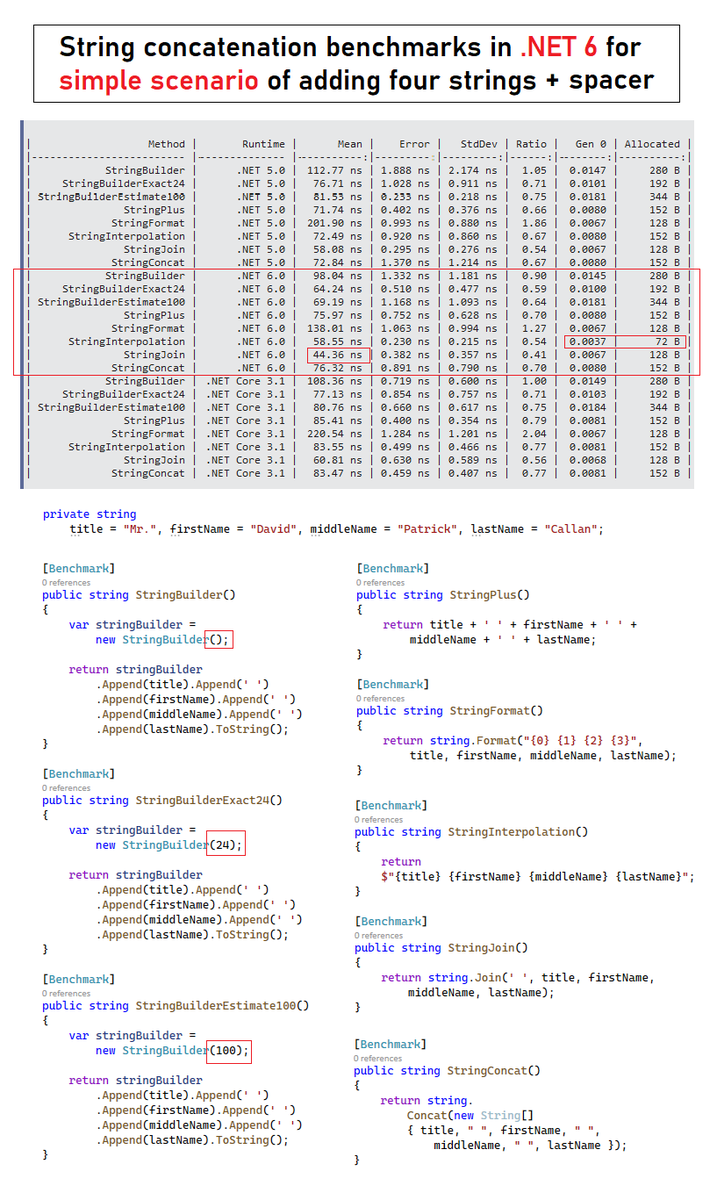Click the "Method" column header
Image resolution: width=717 pixels, height=1200 pixels.
166,144
